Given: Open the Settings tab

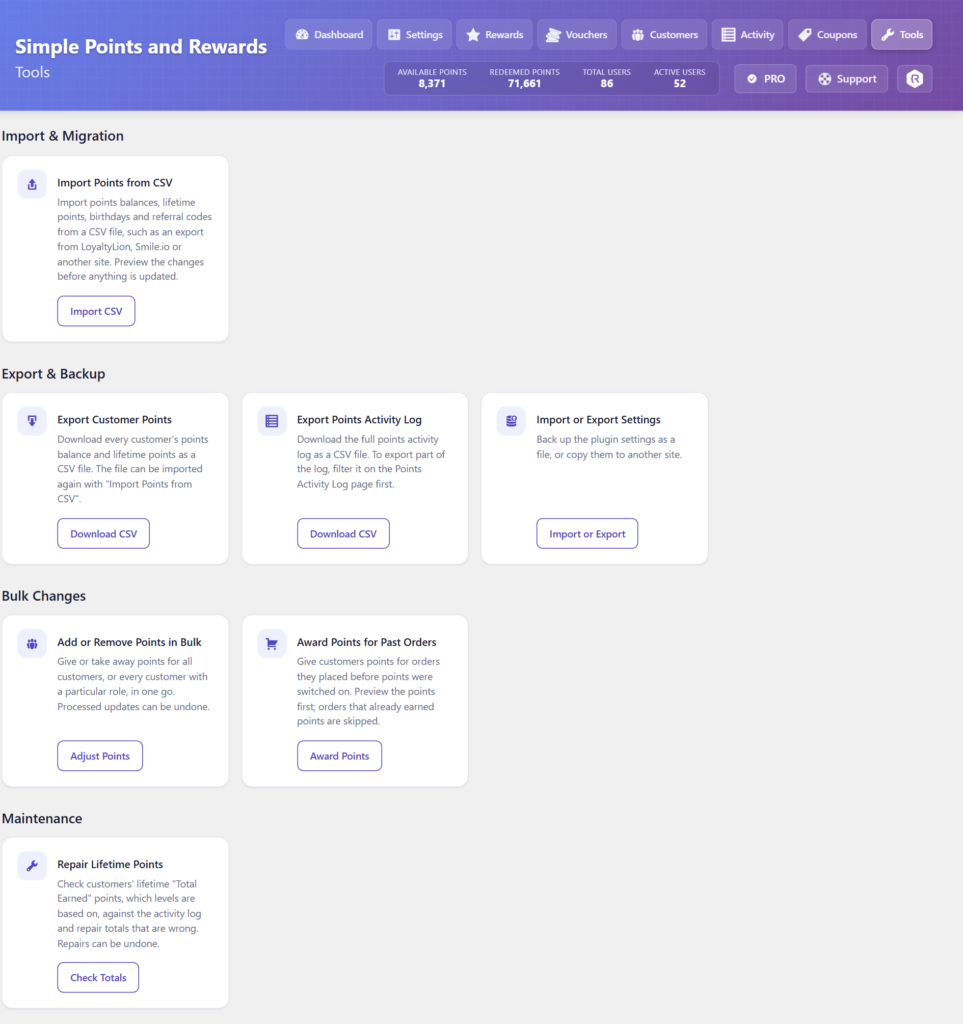Looking at the screenshot, I should pyautogui.click(x=415, y=35).
